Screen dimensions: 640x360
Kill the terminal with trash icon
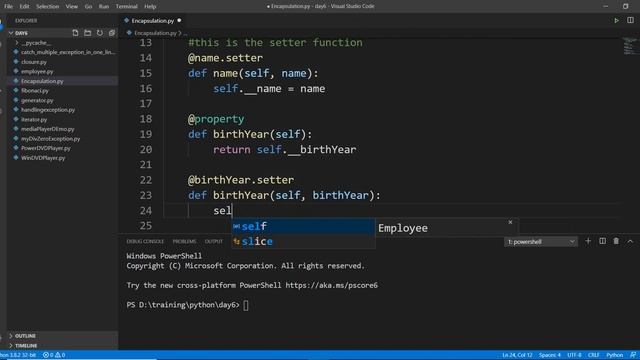(x=616, y=241)
